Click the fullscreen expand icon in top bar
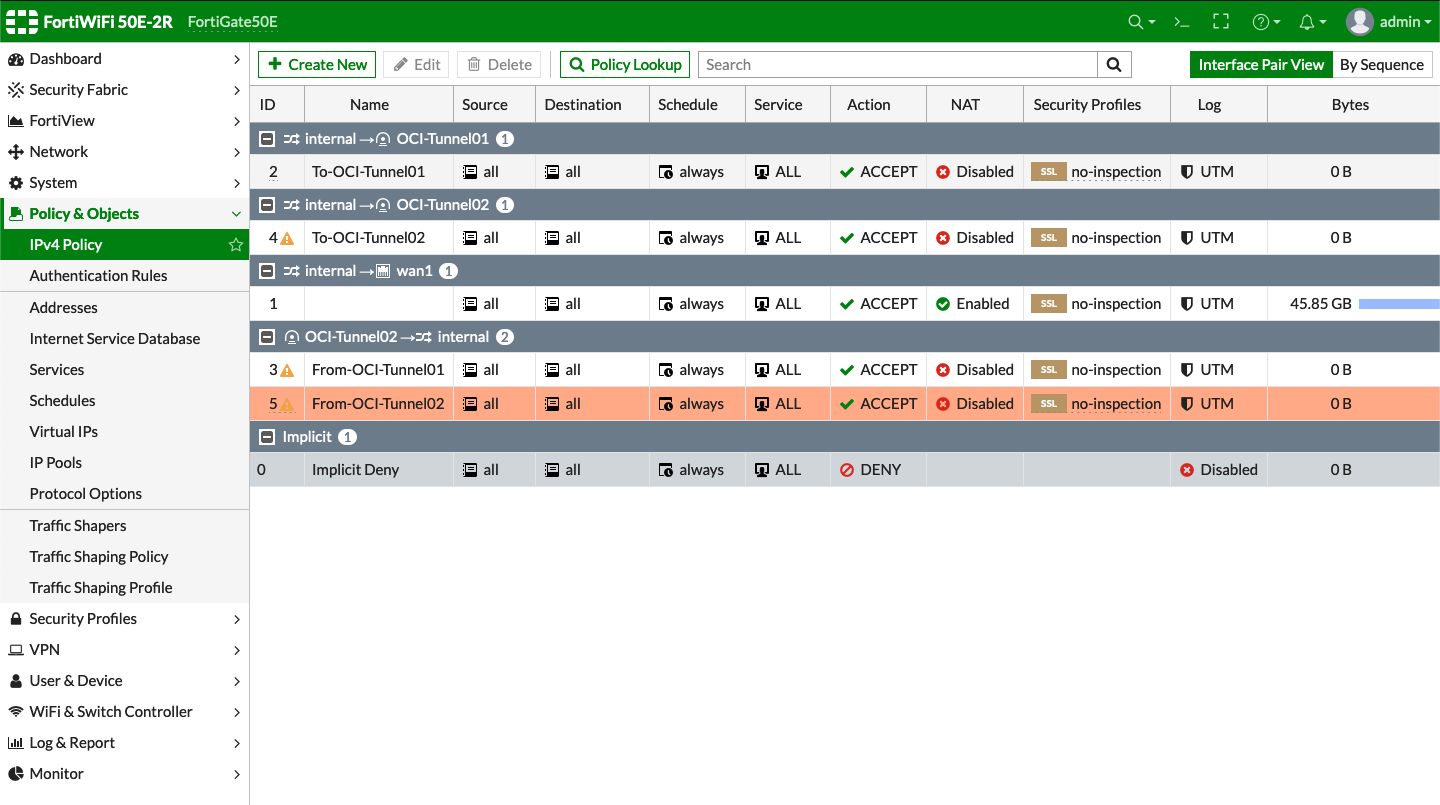Screen dimensions: 1440x805 [x=1220, y=21]
